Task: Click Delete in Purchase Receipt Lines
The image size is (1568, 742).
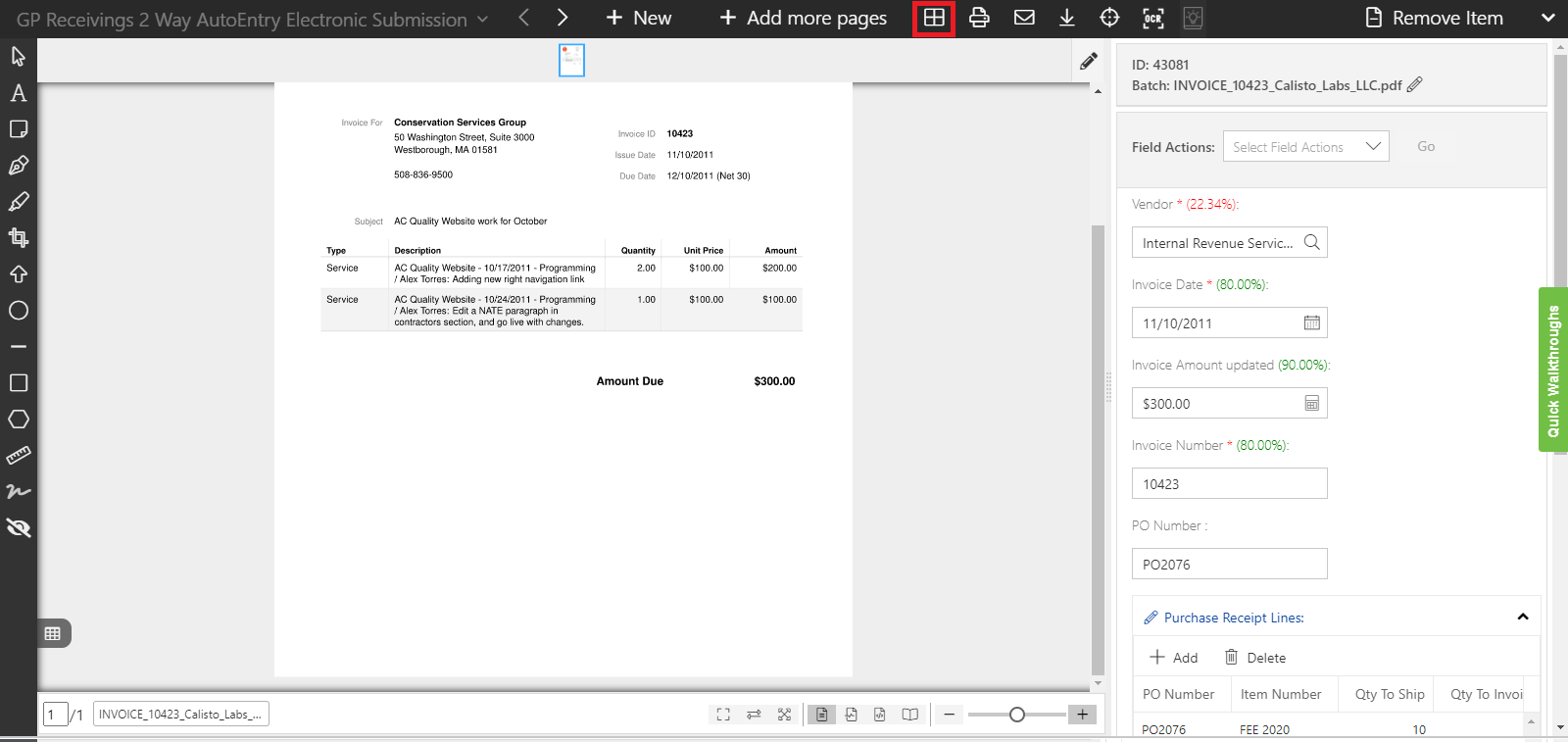Action: (x=1255, y=658)
